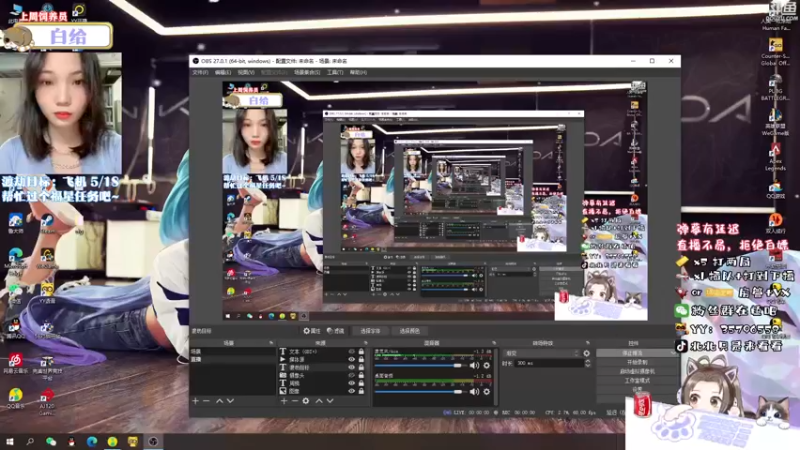Open 渐变 transition type dropdown
This screenshot has height=450, width=800.
click(541, 353)
